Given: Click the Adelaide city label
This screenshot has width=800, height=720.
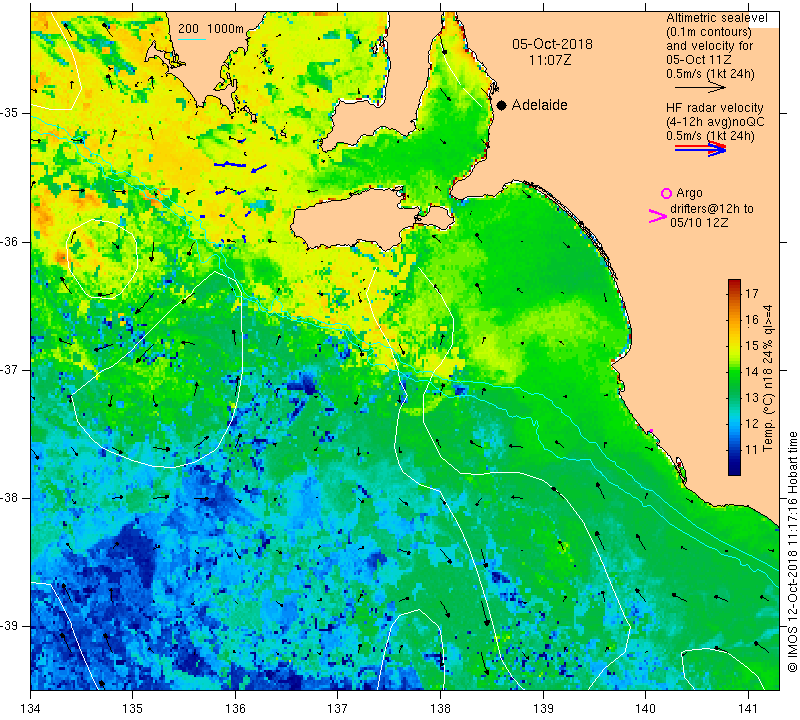Looking at the screenshot, I should click(x=539, y=105).
